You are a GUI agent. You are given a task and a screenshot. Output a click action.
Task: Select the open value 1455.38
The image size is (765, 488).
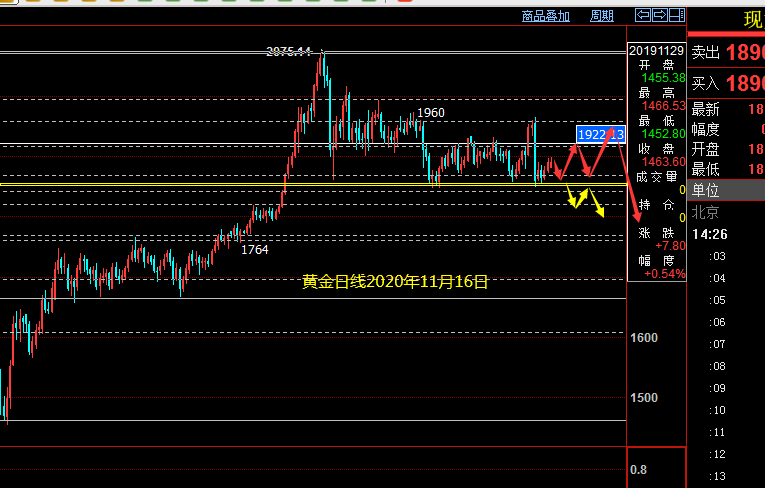(x=663, y=78)
